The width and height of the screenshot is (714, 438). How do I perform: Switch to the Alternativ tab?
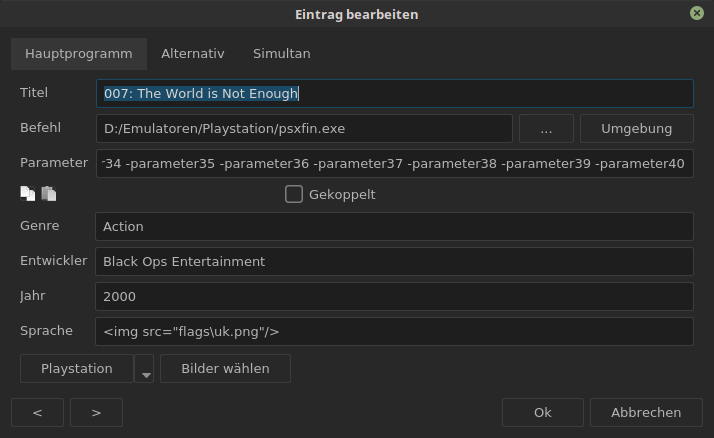tap(193, 54)
